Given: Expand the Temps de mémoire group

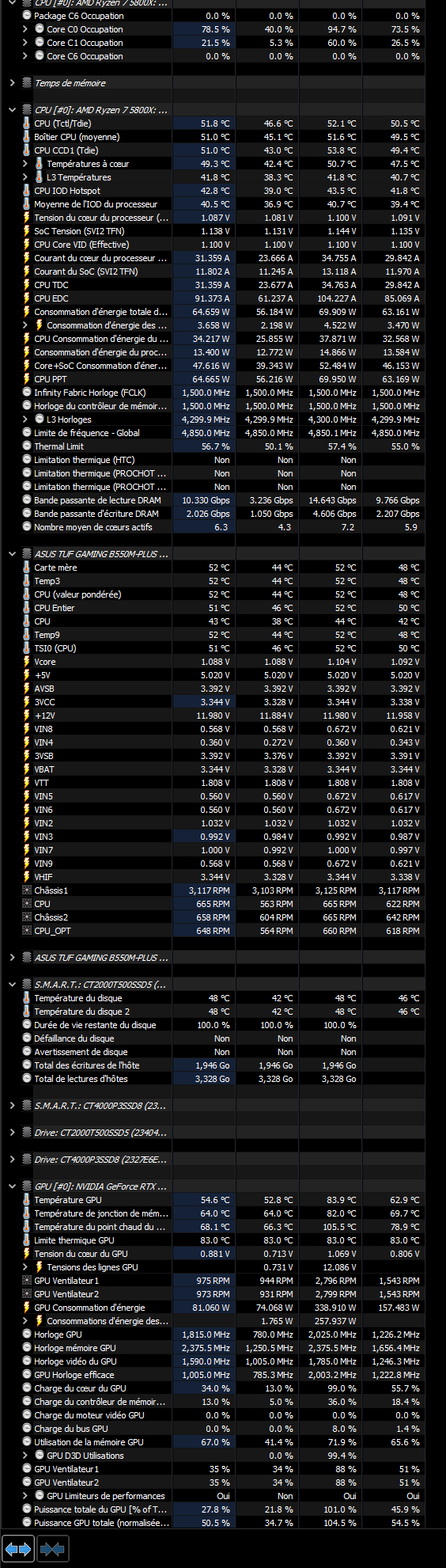Looking at the screenshot, I should [12, 83].
